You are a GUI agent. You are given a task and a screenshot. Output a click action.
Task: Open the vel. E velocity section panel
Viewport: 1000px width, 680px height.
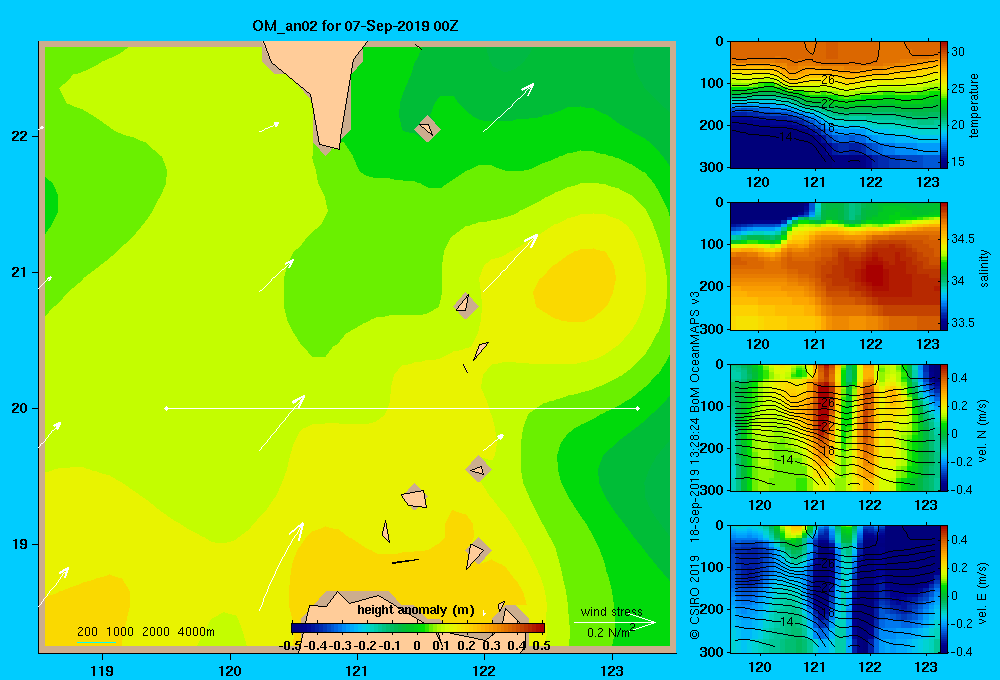834,589
